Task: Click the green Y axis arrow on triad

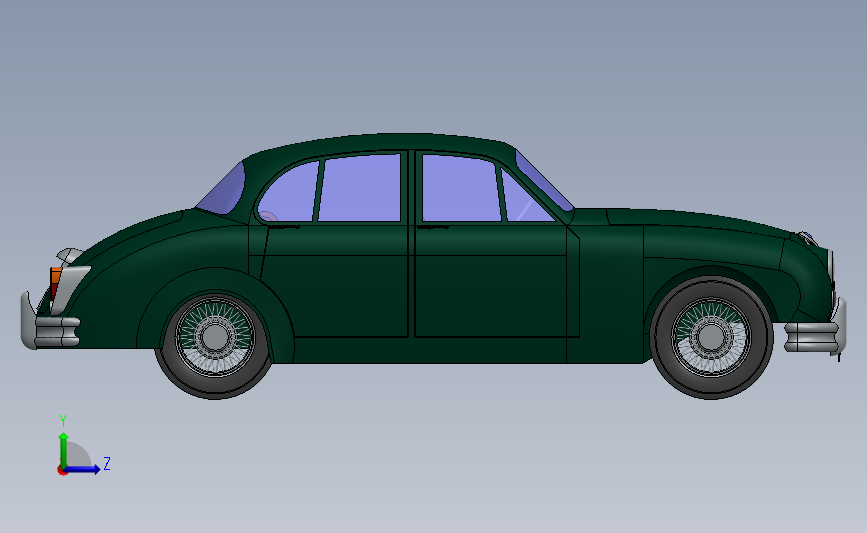Action: click(64, 449)
